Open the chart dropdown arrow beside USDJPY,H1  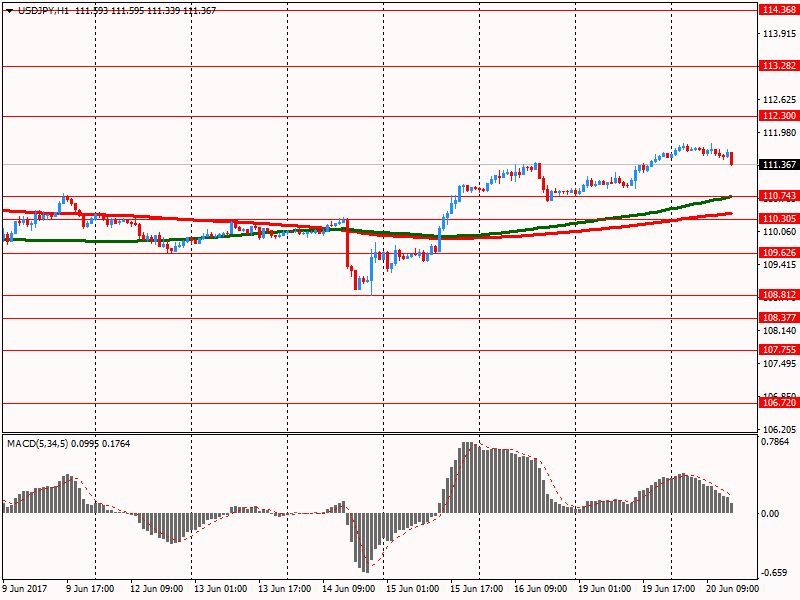pyautogui.click(x=9, y=11)
